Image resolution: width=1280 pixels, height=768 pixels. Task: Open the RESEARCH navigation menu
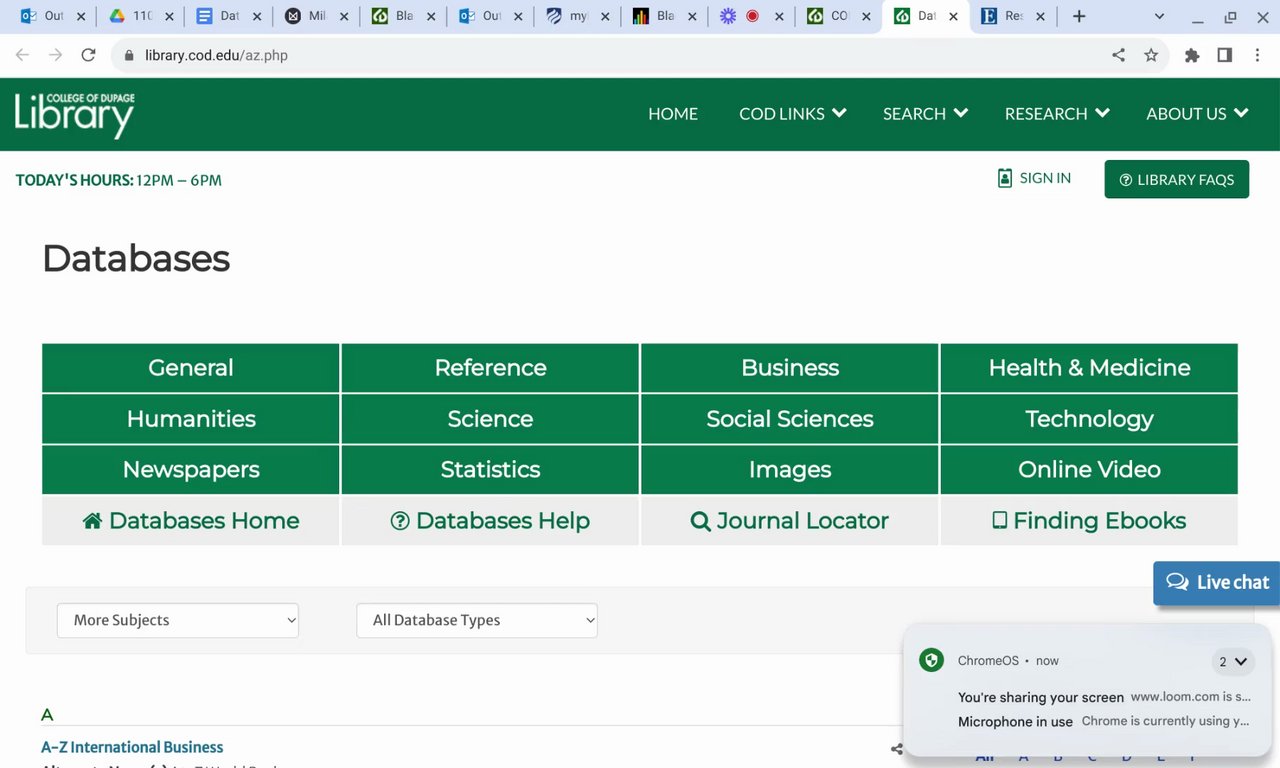(1056, 114)
